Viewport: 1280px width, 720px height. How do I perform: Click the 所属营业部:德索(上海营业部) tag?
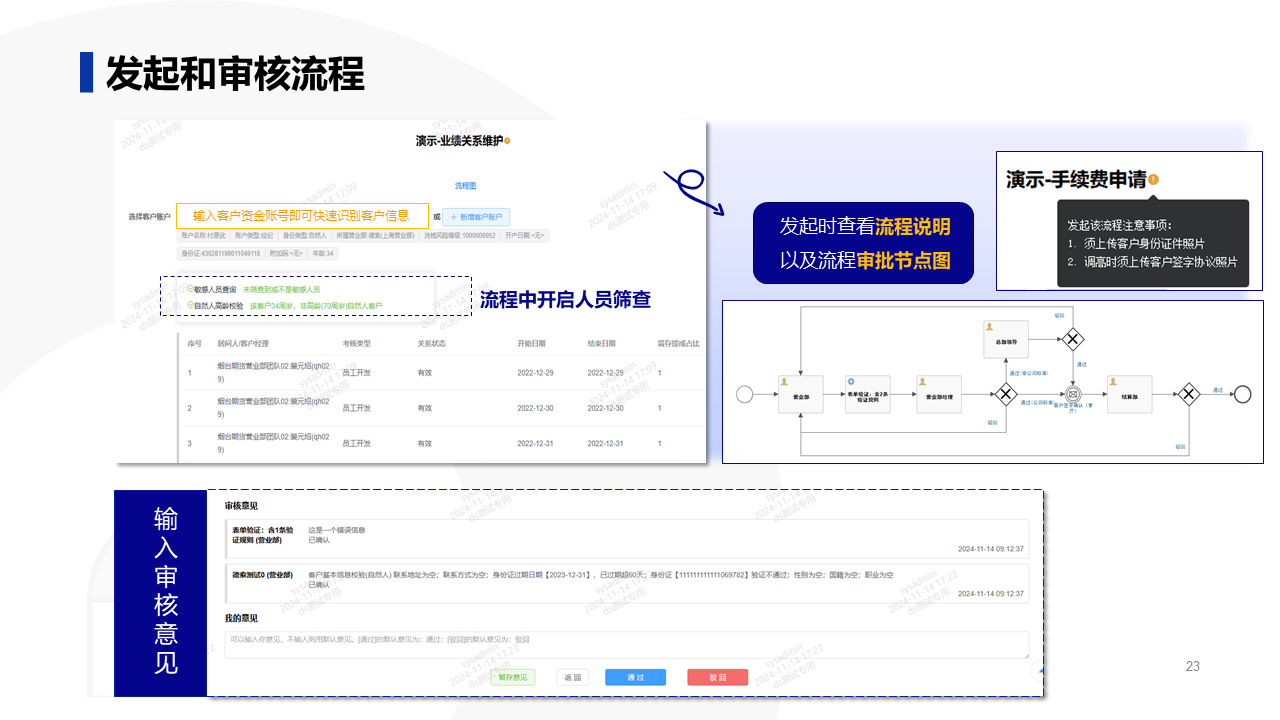tap(376, 236)
